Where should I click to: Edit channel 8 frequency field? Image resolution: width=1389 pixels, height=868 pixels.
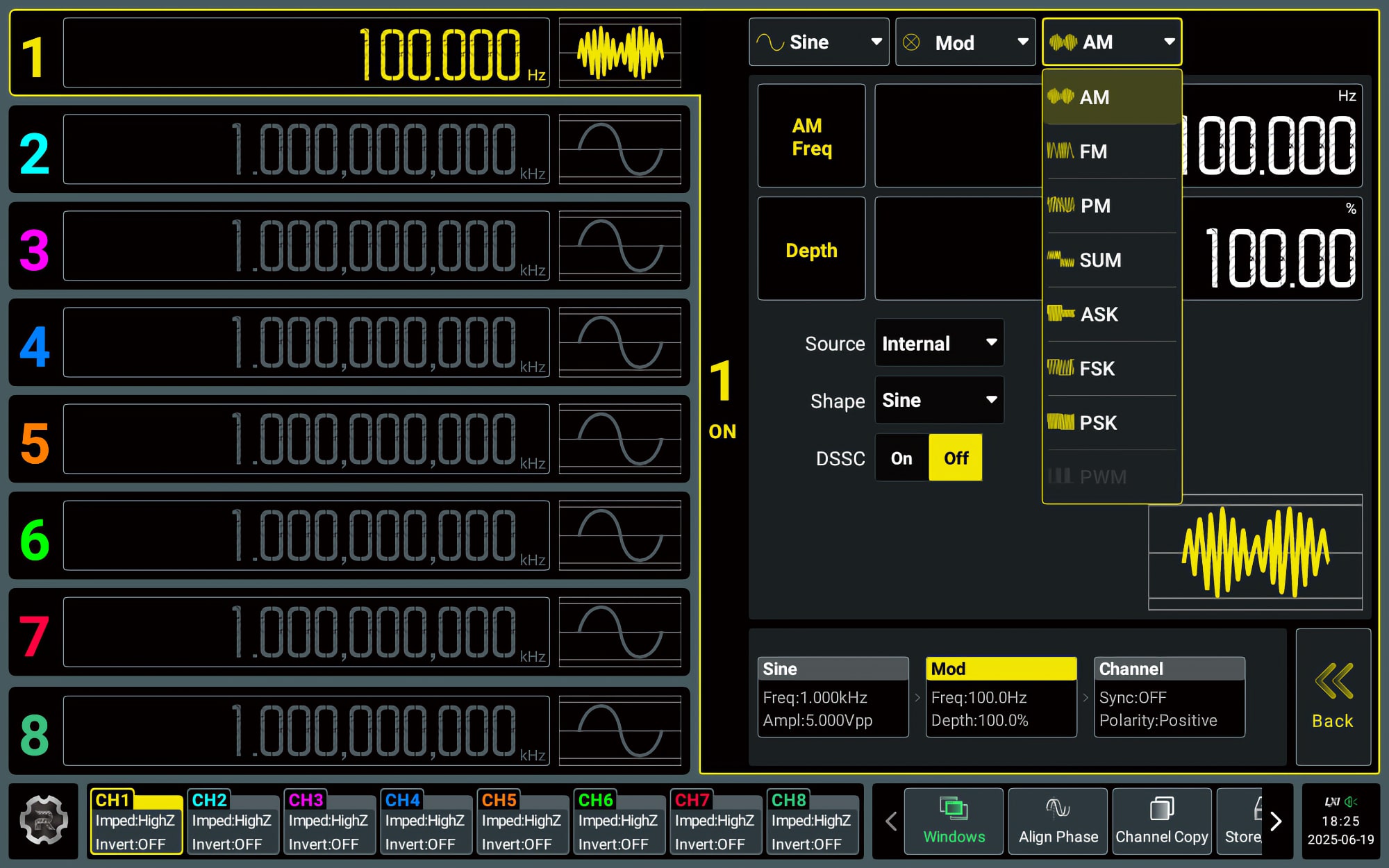pos(306,731)
